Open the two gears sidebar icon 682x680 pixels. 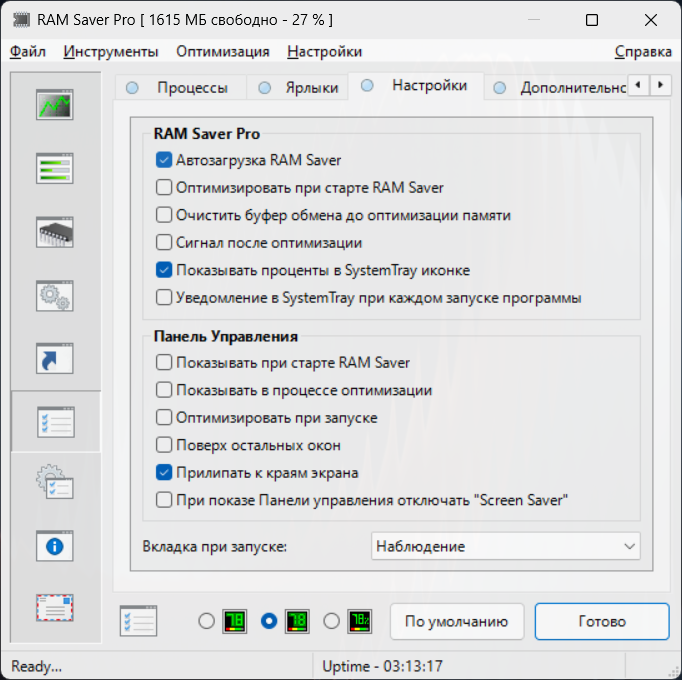pyautogui.click(x=55, y=296)
